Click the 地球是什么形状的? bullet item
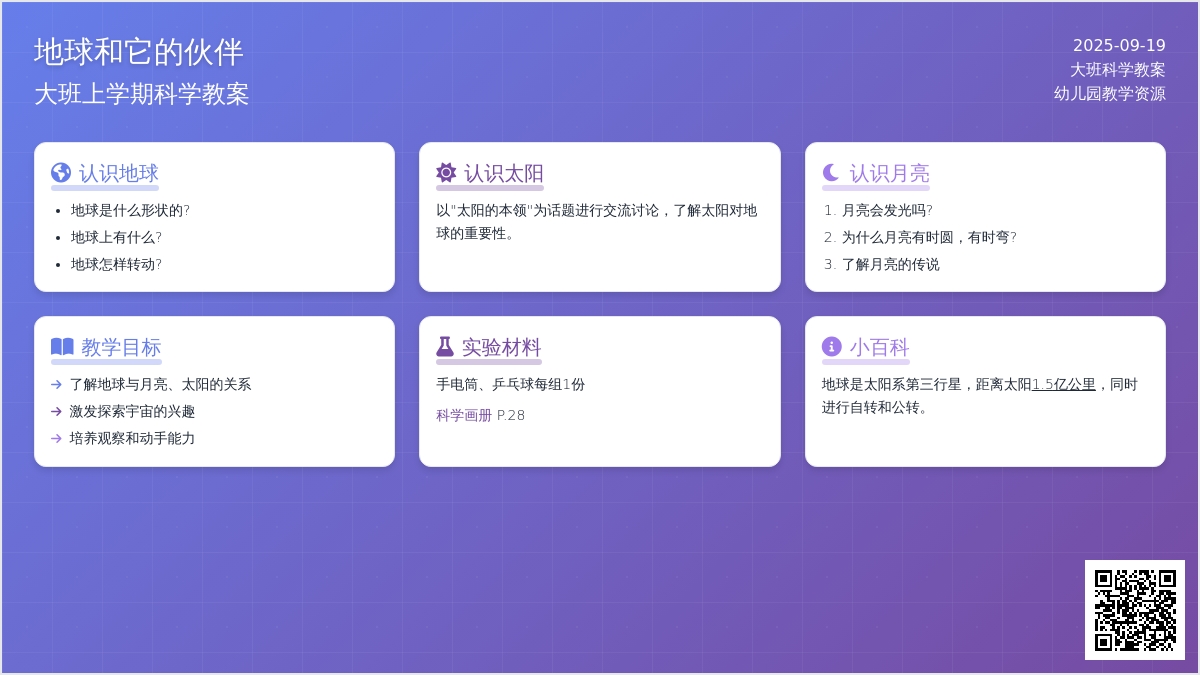Screen dimensions: 1200x675 coord(130,211)
